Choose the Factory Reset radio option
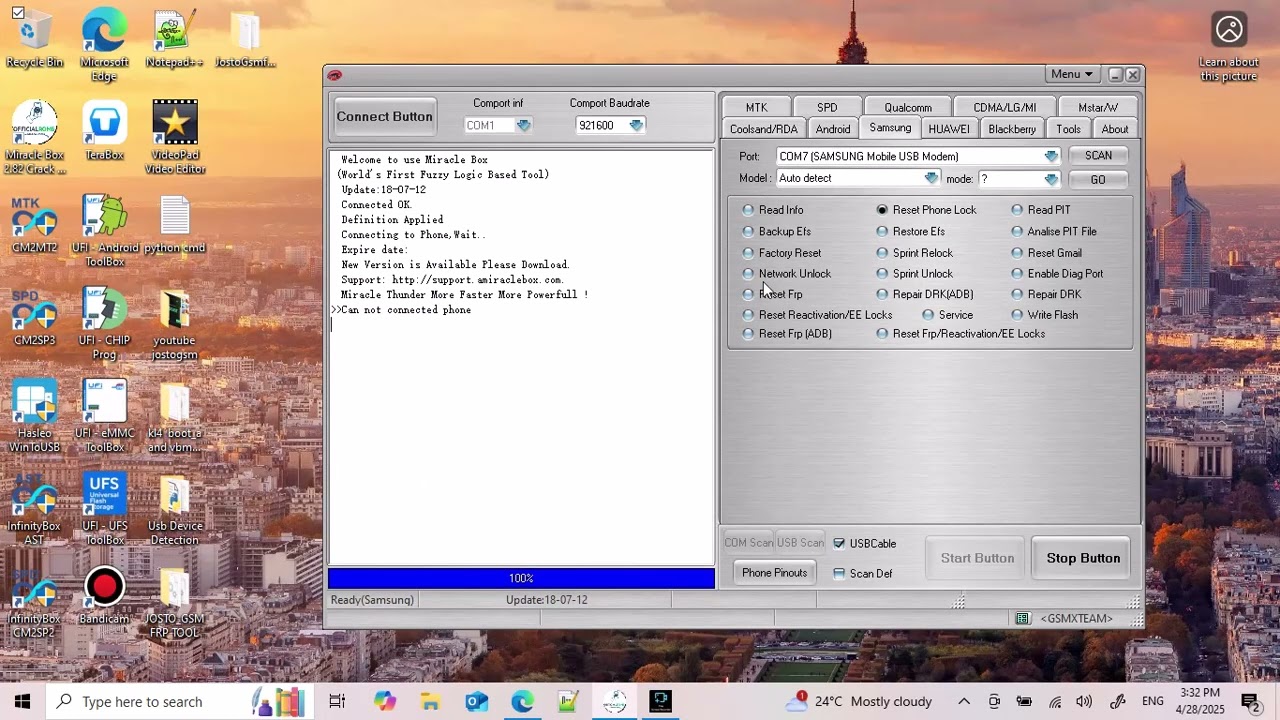The width and height of the screenshot is (1280, 720). pyautogui.click(x=781, y=253)
